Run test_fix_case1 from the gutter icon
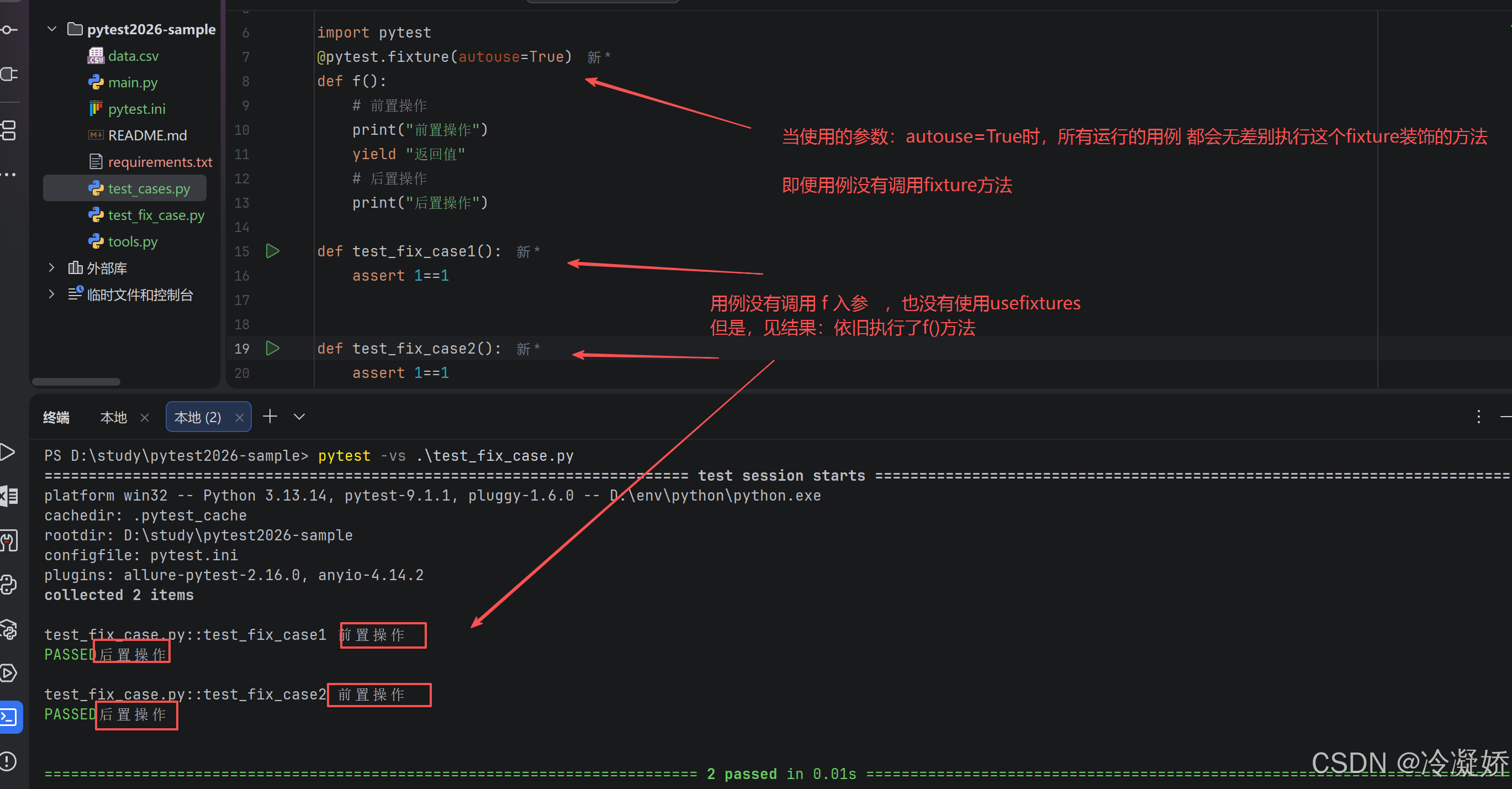 272,251
